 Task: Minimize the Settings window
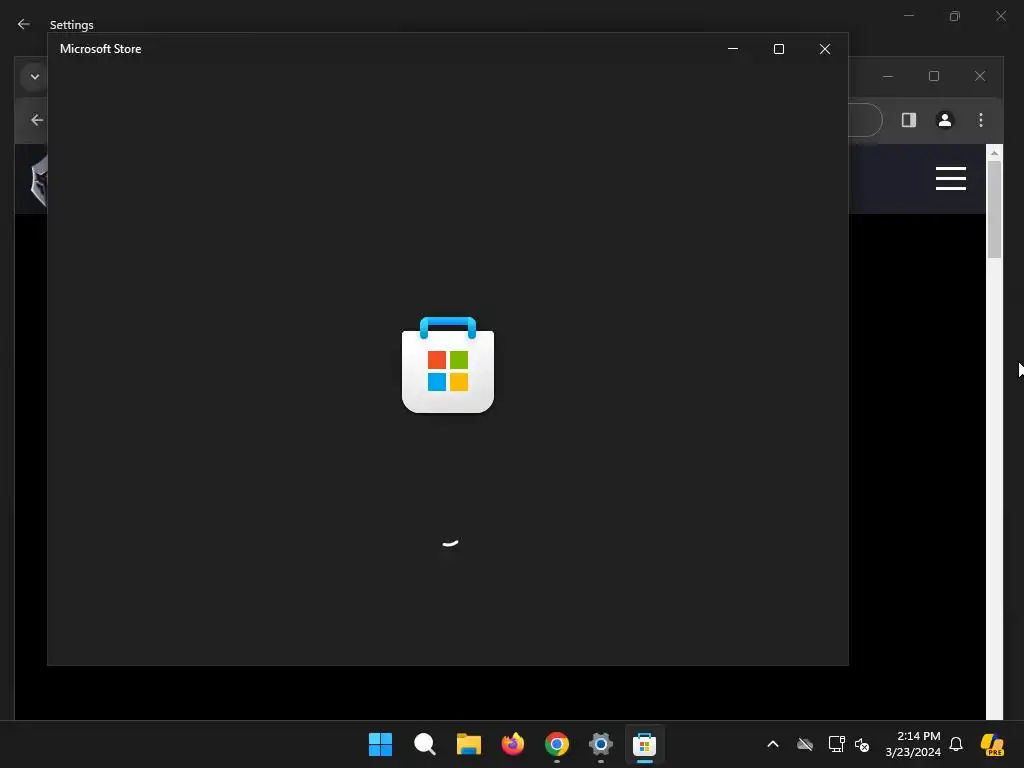click(908, 16)
